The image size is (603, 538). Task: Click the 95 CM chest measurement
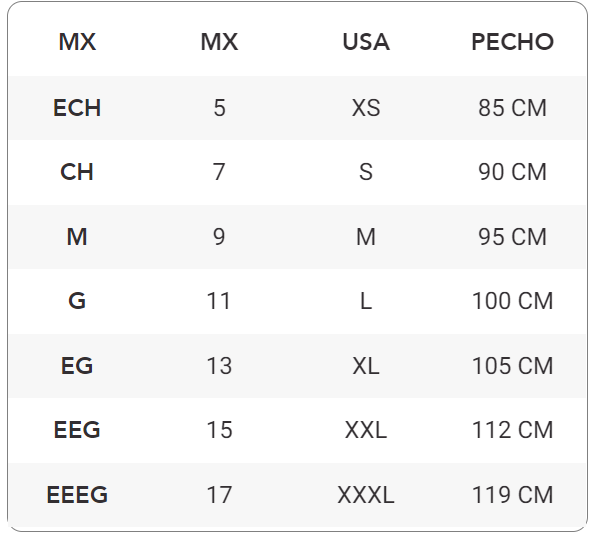point(512,237)
